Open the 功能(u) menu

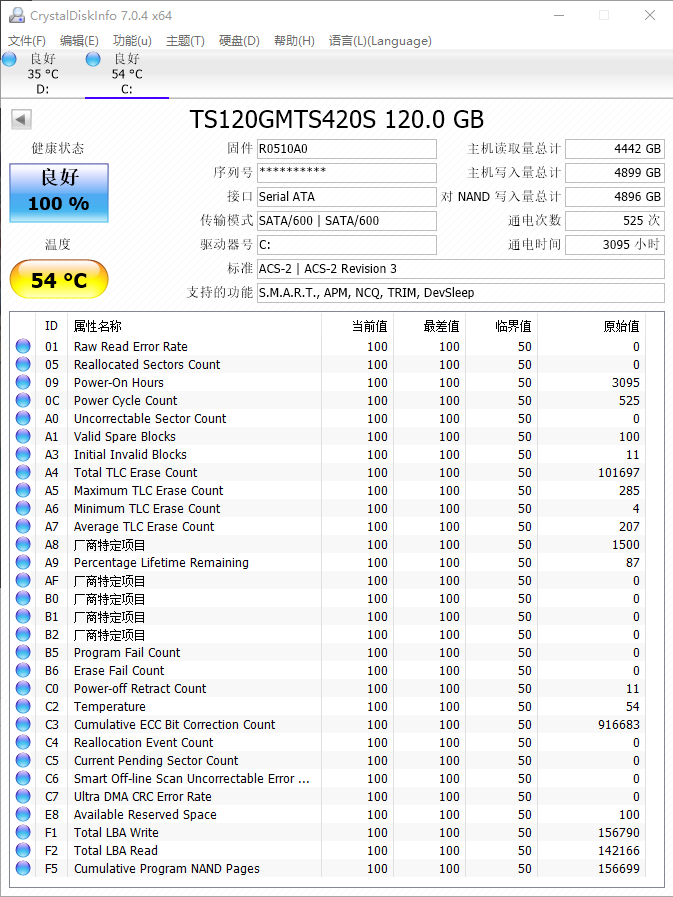pos(132,41)
